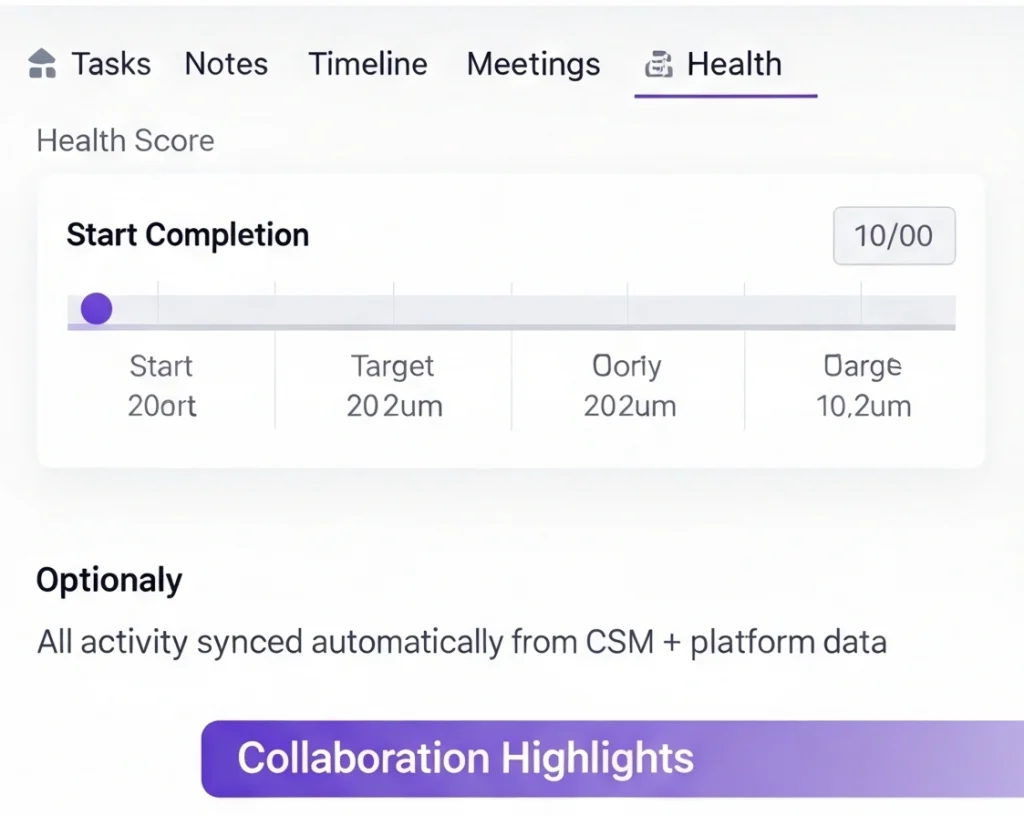Click the Health tab icon
1024x816 pixels.
pos(658,65)
